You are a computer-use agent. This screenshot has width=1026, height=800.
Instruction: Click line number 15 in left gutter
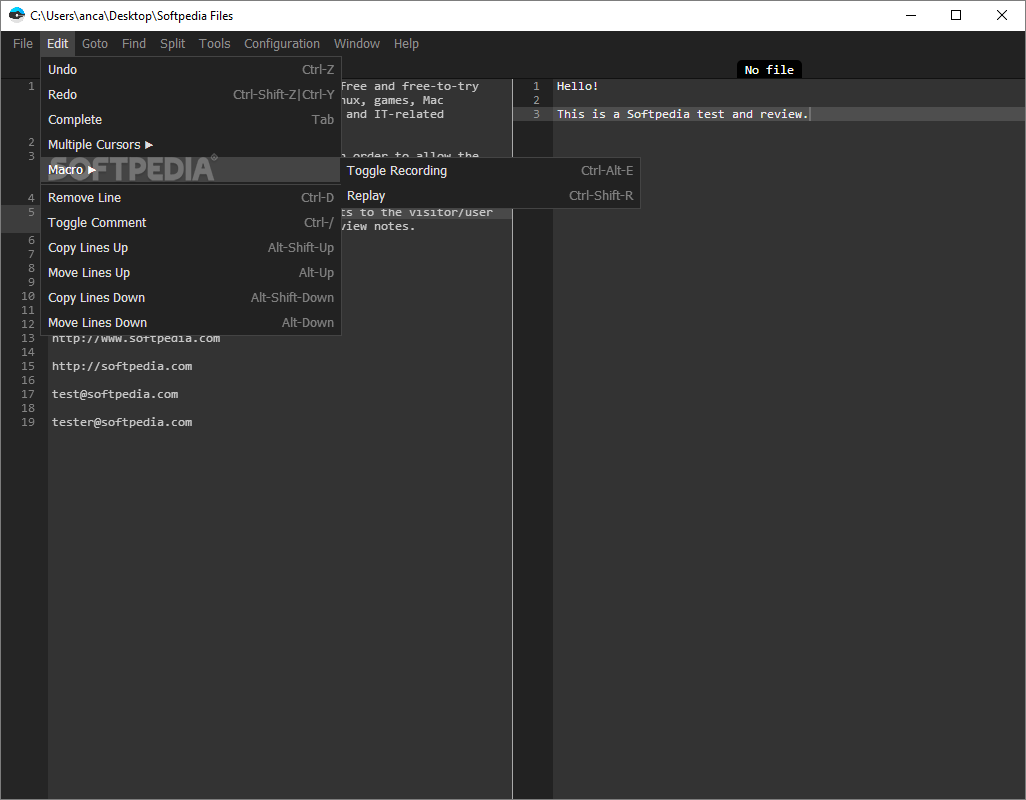(x=27, y=366)
